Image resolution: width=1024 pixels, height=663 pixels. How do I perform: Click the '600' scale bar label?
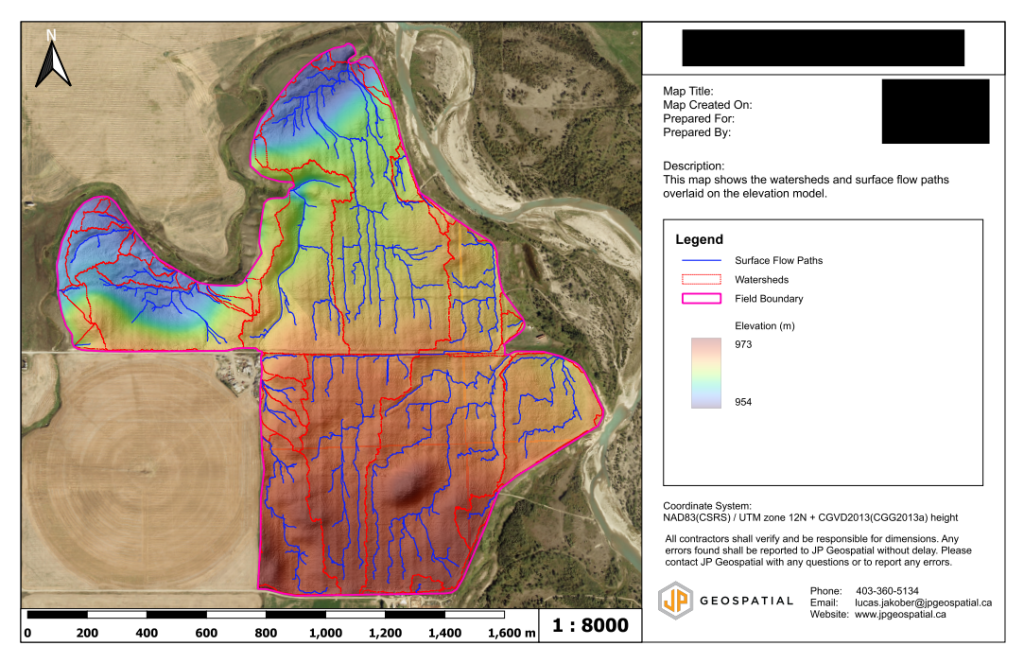pyautogui.click(x=206, y=633)
